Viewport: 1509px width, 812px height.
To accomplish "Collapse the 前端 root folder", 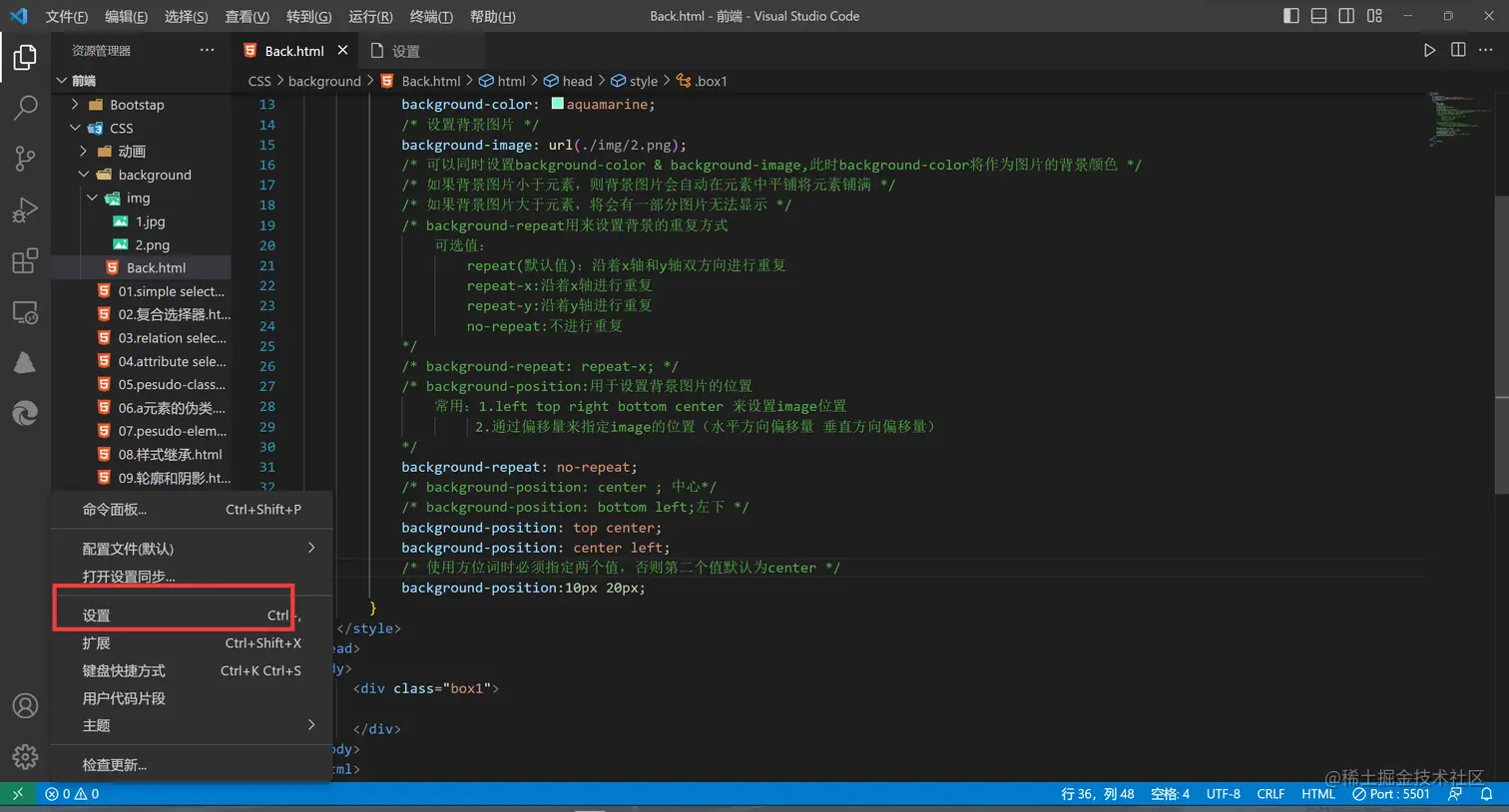I will (62, 81).
